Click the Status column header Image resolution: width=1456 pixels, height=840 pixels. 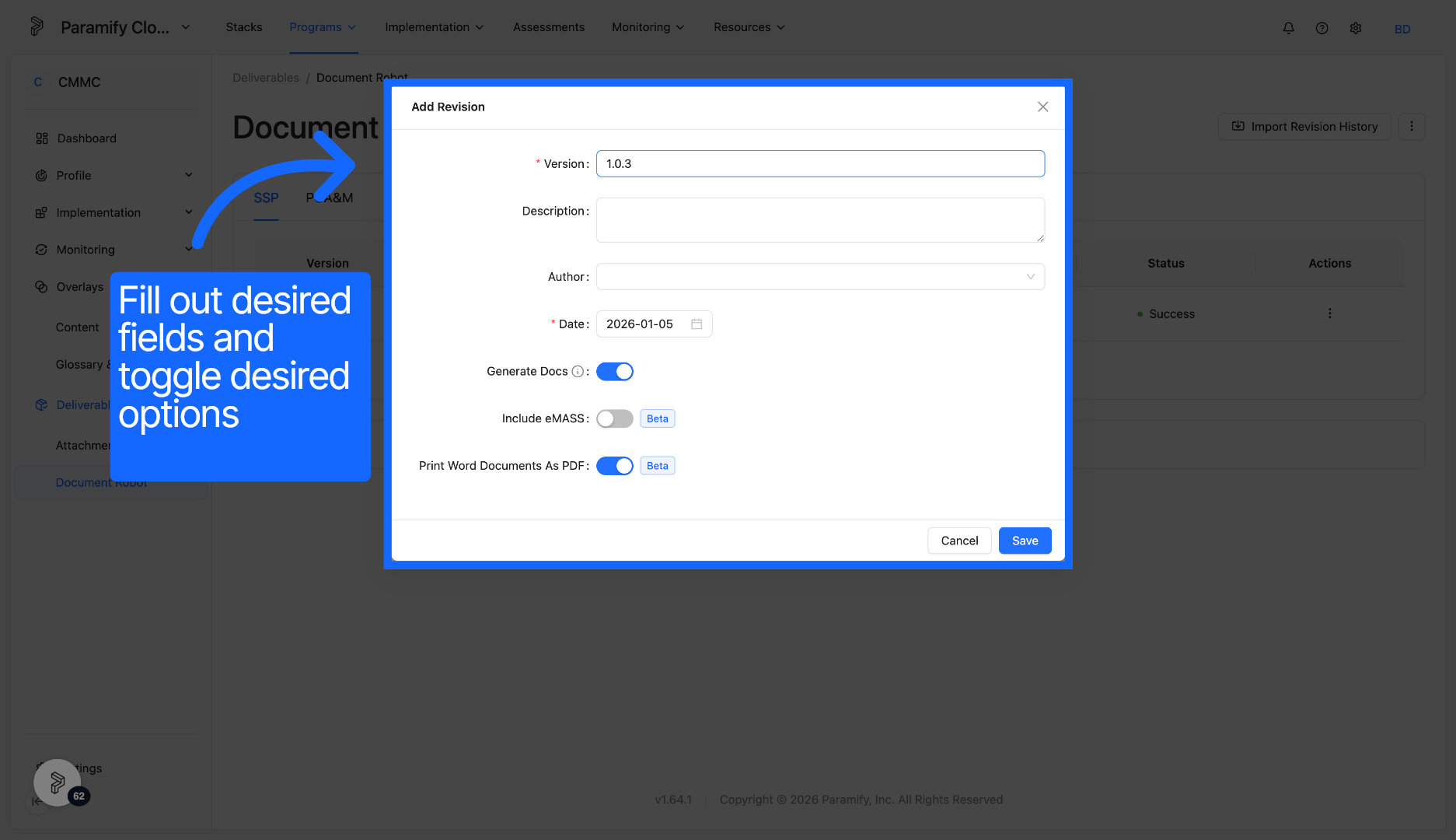pyautogui.click(x=1166, y=264)
